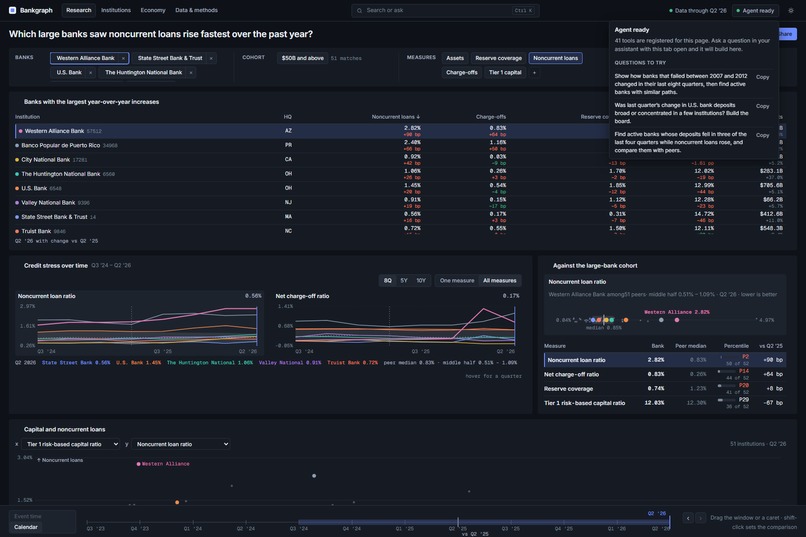Viewport: 806px width, 537px height.
Task: Click the Ctrl K shortcut badge
Action: tap(523, 10)
